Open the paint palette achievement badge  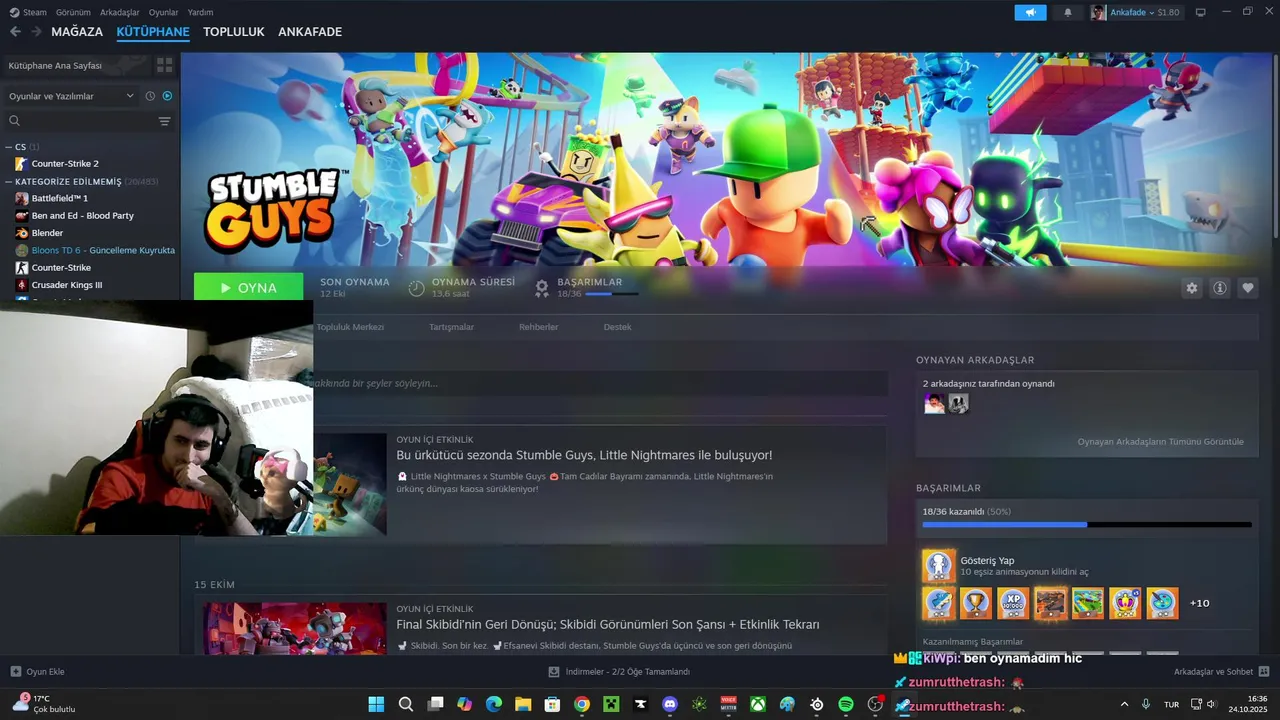click(1162, 603)
